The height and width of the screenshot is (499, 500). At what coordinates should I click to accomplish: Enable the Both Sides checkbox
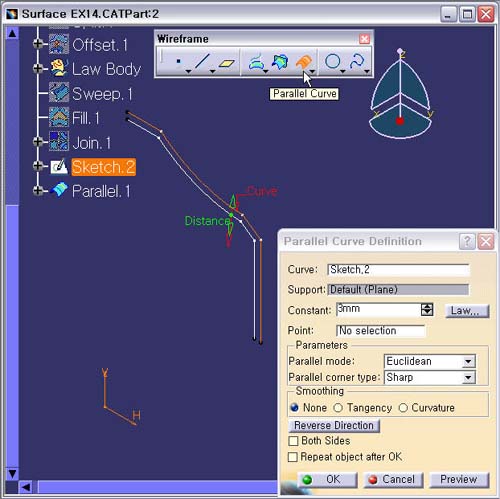[x=293, y=441]
